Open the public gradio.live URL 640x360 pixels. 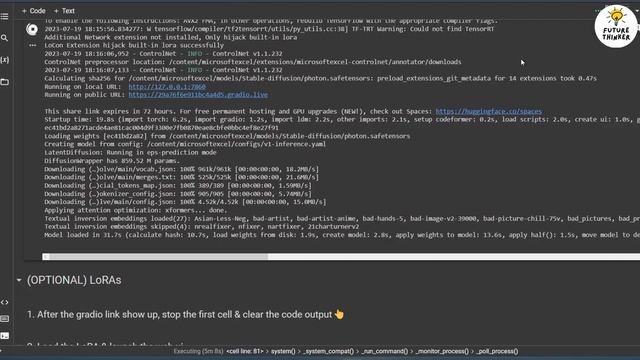[x=198, y=95]
